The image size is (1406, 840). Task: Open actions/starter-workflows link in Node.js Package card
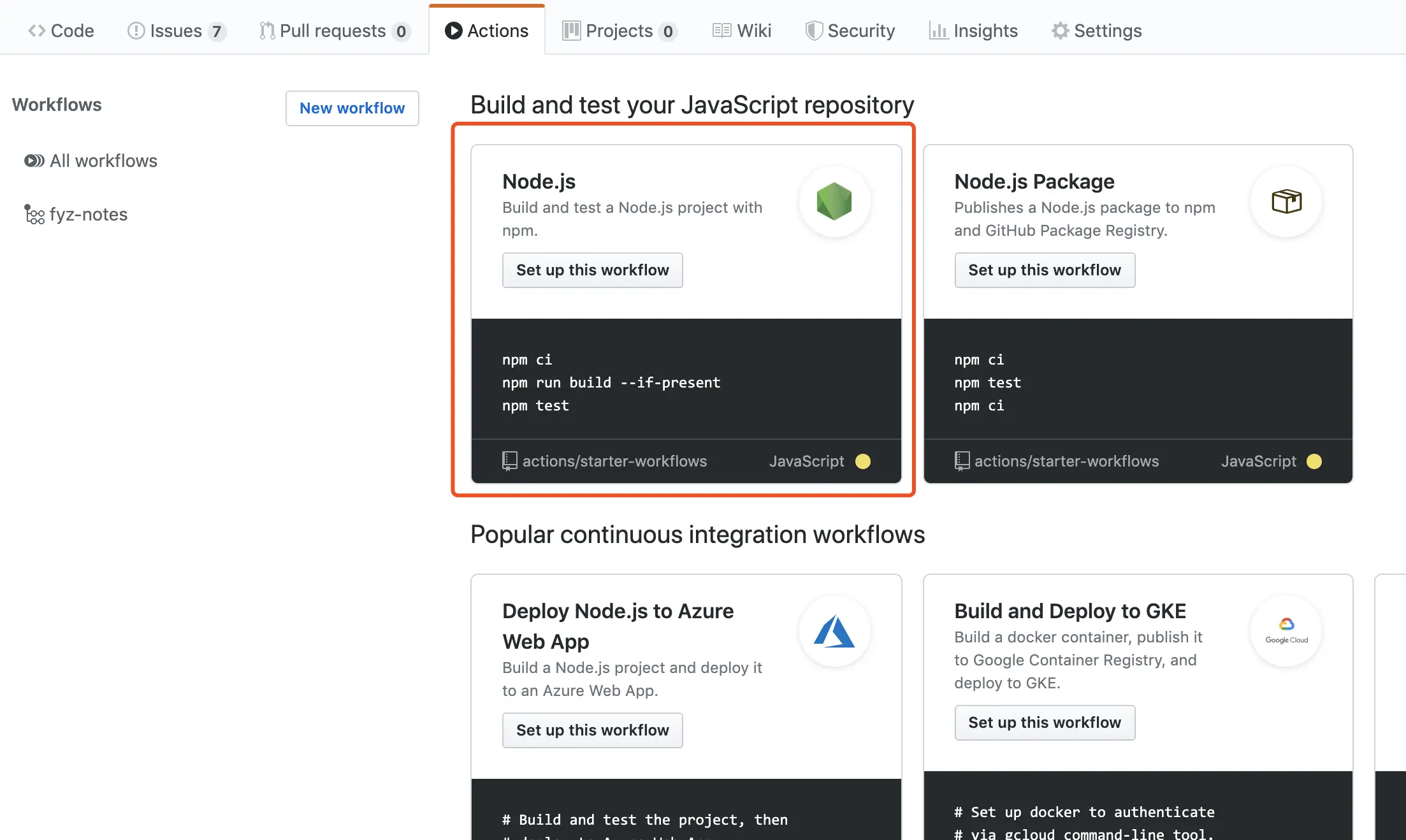point(1066,461)
